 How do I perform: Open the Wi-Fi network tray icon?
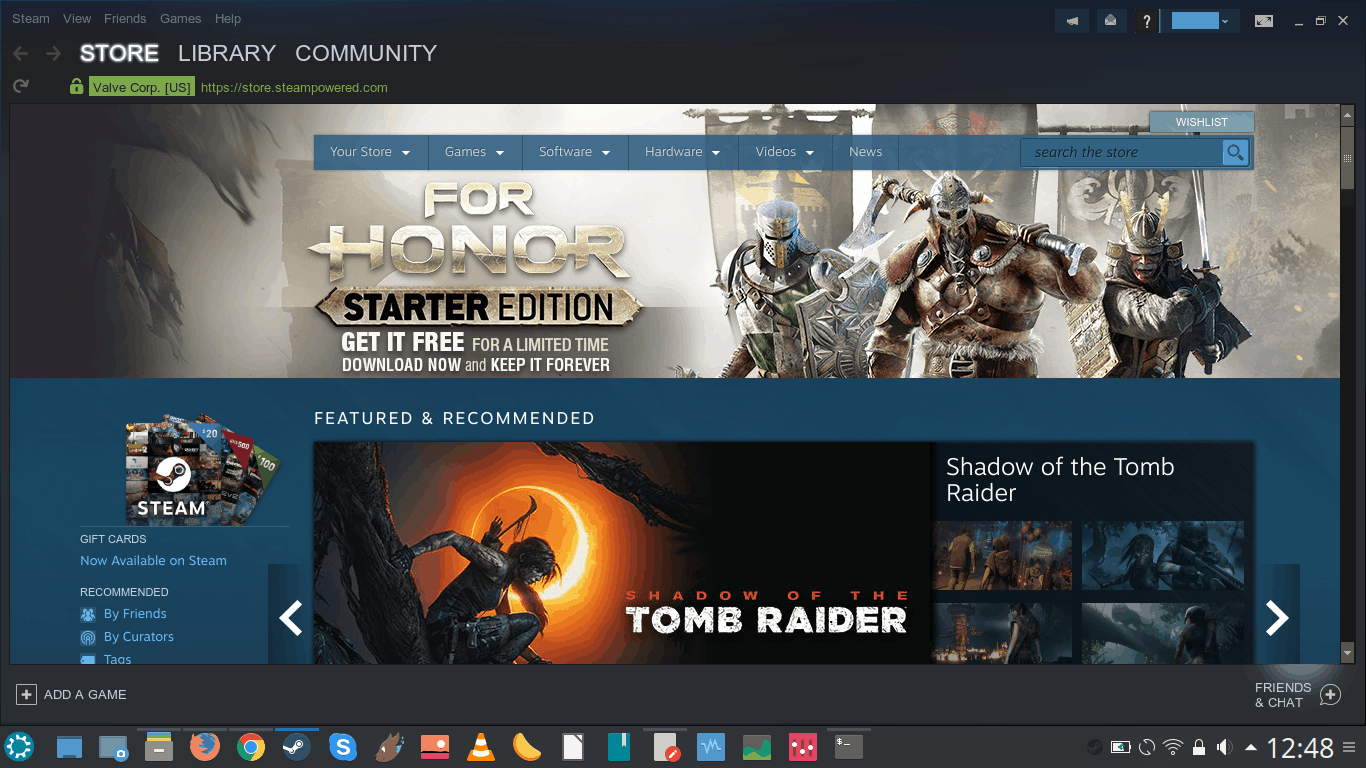pyautogui.click(x=1173, y=747)
